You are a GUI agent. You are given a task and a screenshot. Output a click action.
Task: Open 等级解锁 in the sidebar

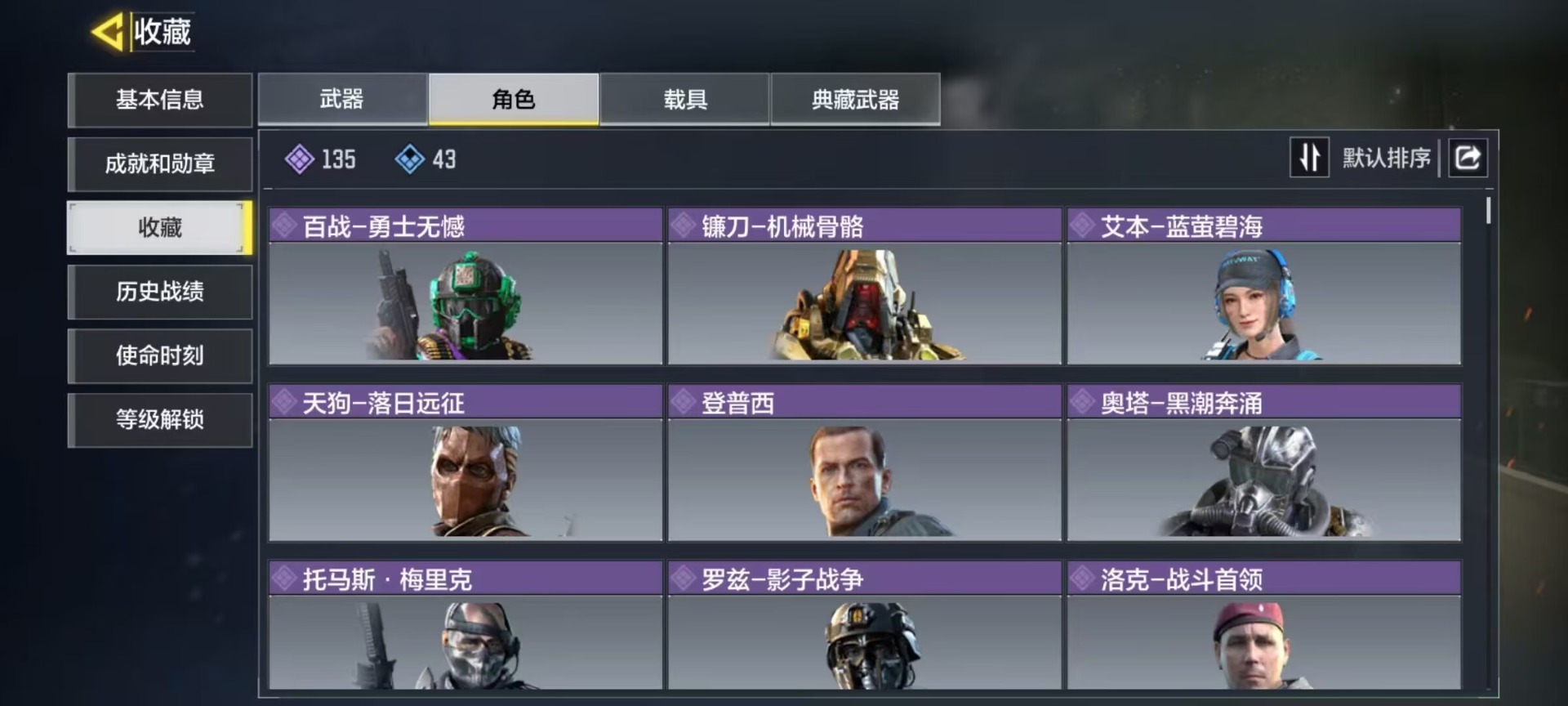pyautogui.click(x=160, y=419)
